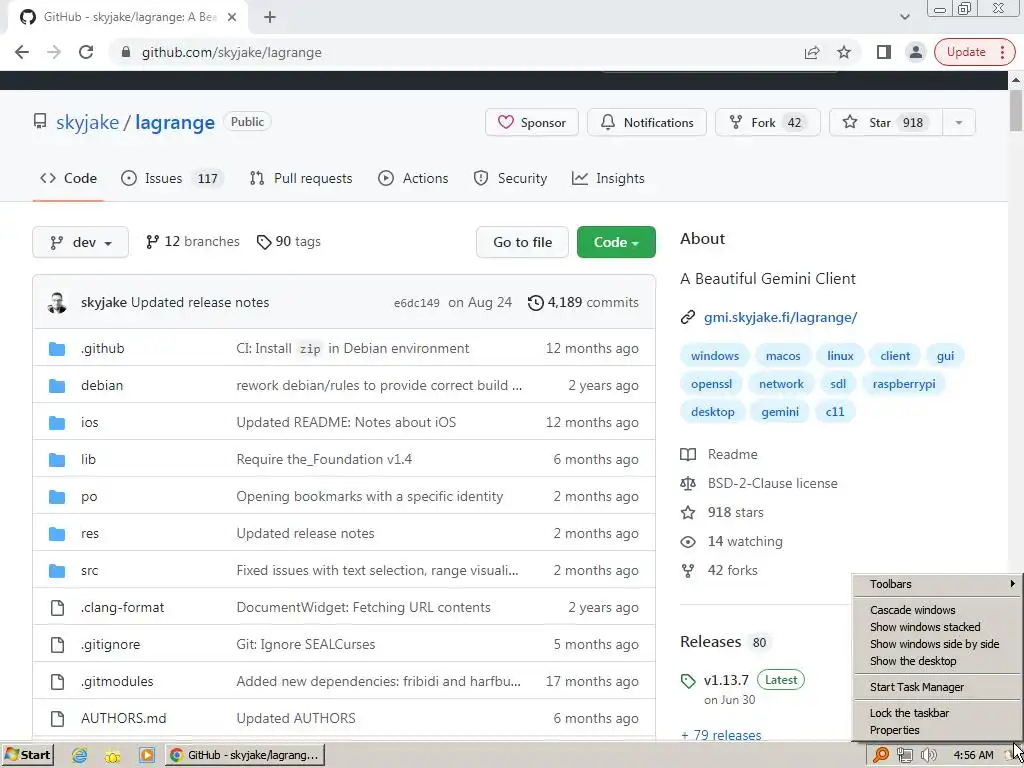Star the lagrange repository

click(886, 122)
